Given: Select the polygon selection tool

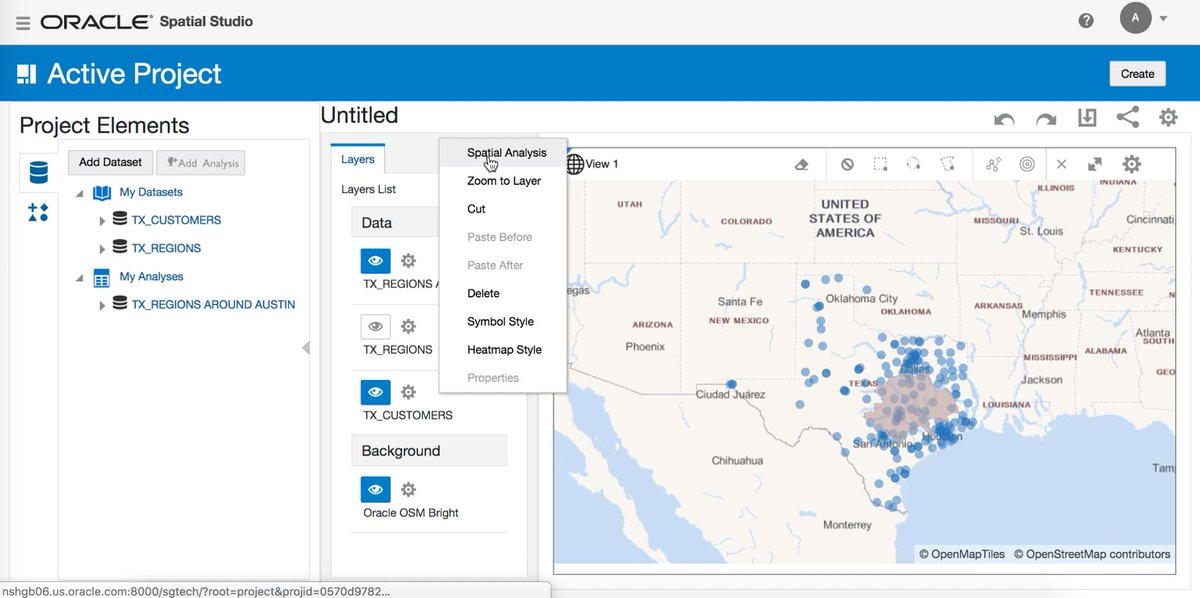Looking at the screenshot, I should click(947, 164).
